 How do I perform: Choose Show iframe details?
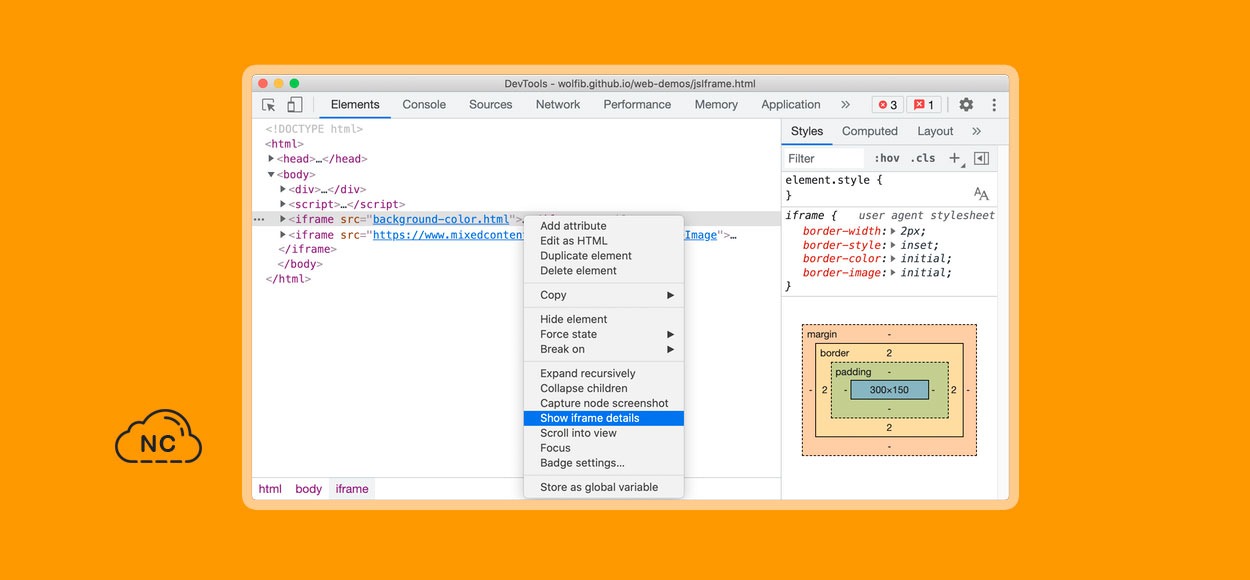coord(604,418)
